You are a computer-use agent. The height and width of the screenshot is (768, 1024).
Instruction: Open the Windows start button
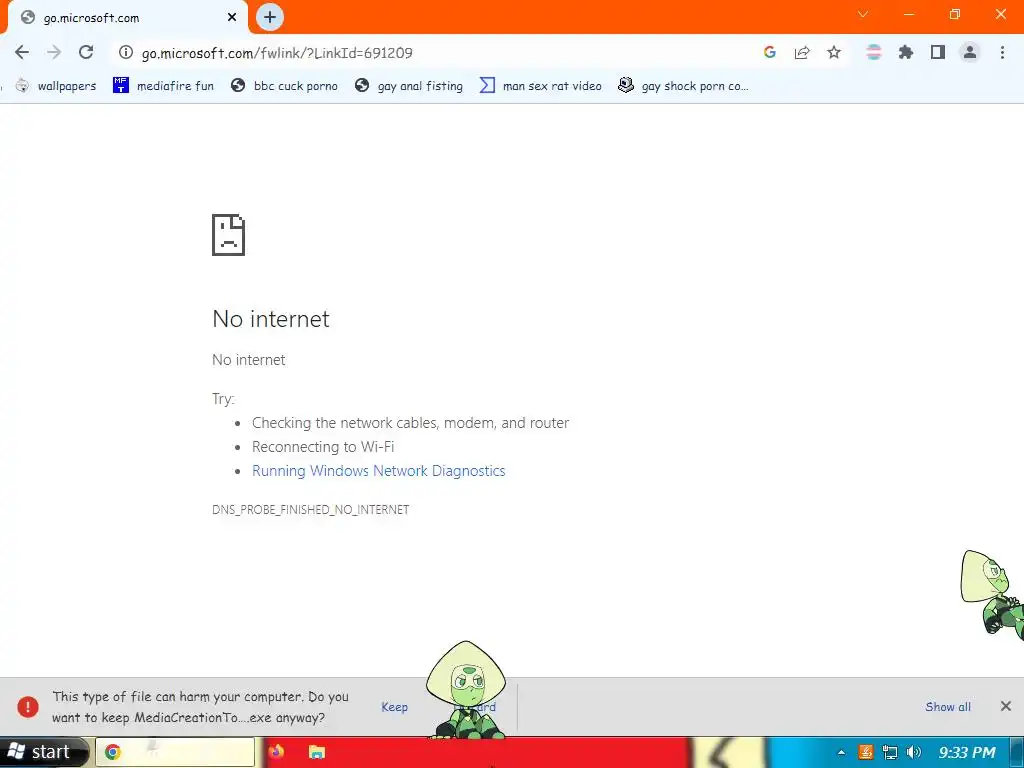[x=43, y=752]
